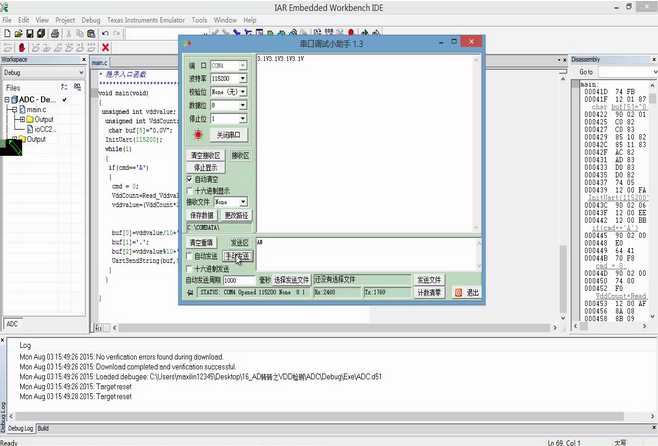This screenshot has height=446, width=658.
Task: Click the Paste toolbar icon
Action: [91, 34]
